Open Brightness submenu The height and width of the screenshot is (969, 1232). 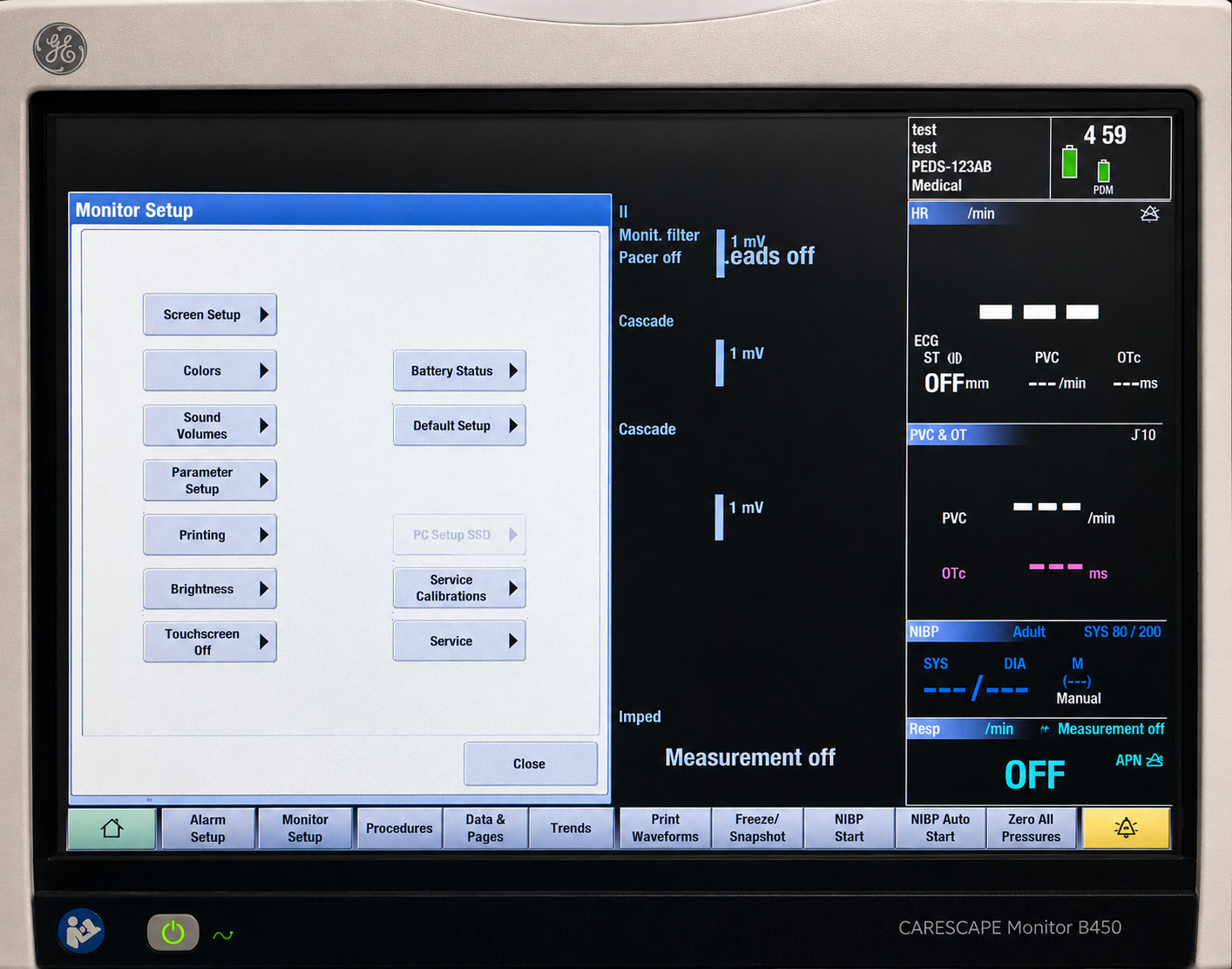click(x=210, y=589)
